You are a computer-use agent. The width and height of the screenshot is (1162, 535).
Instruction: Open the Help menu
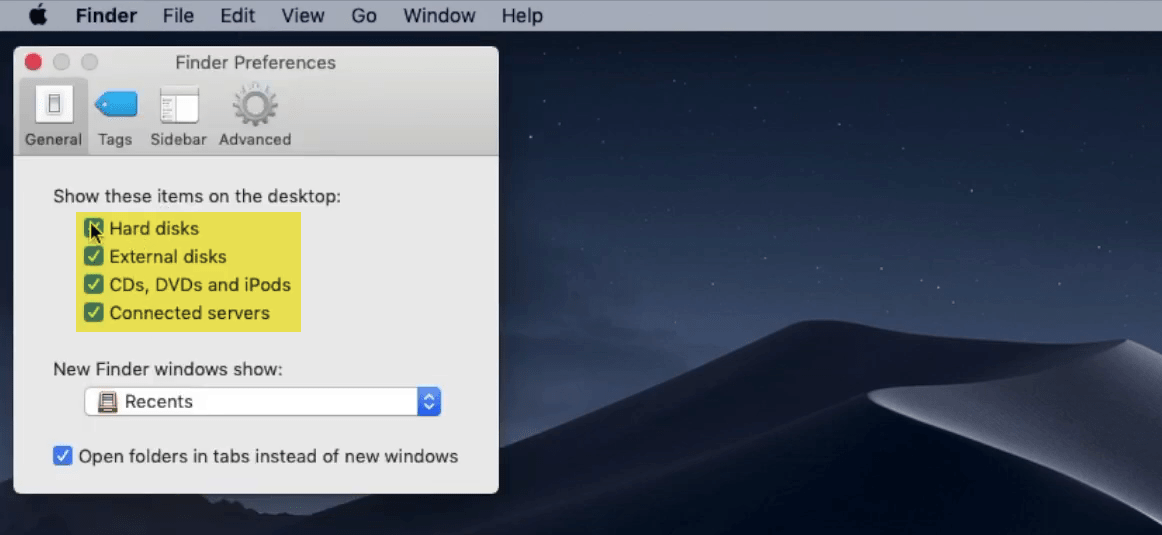522,16
